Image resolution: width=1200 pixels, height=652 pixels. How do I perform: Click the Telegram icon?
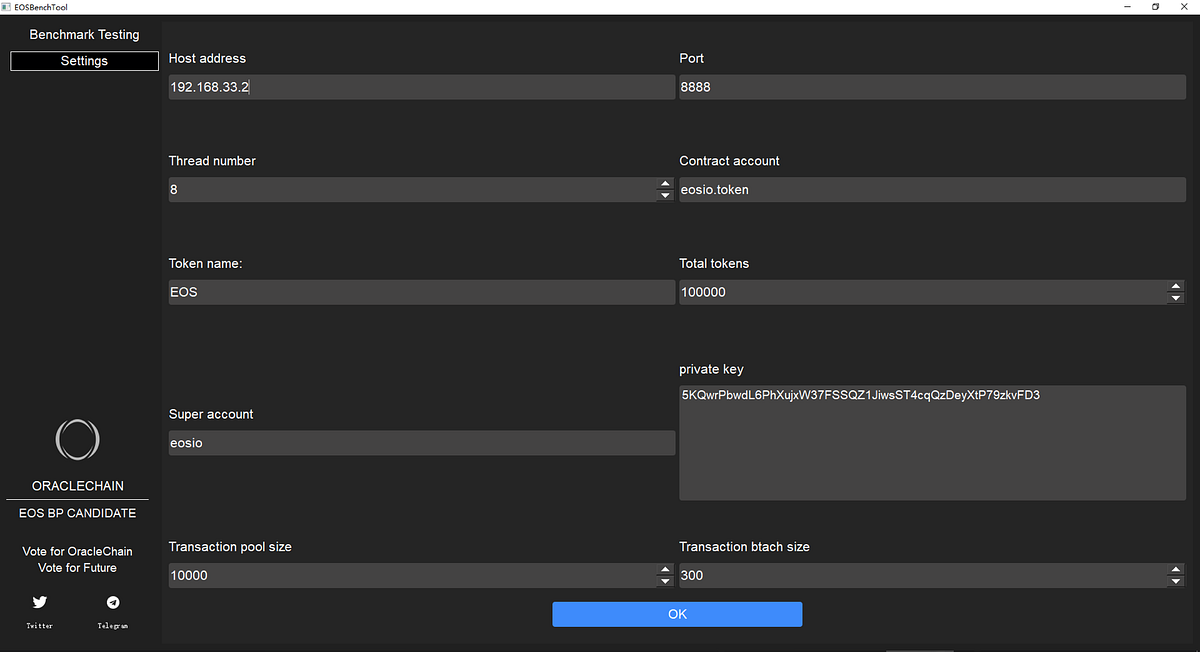tap(112, 602)
